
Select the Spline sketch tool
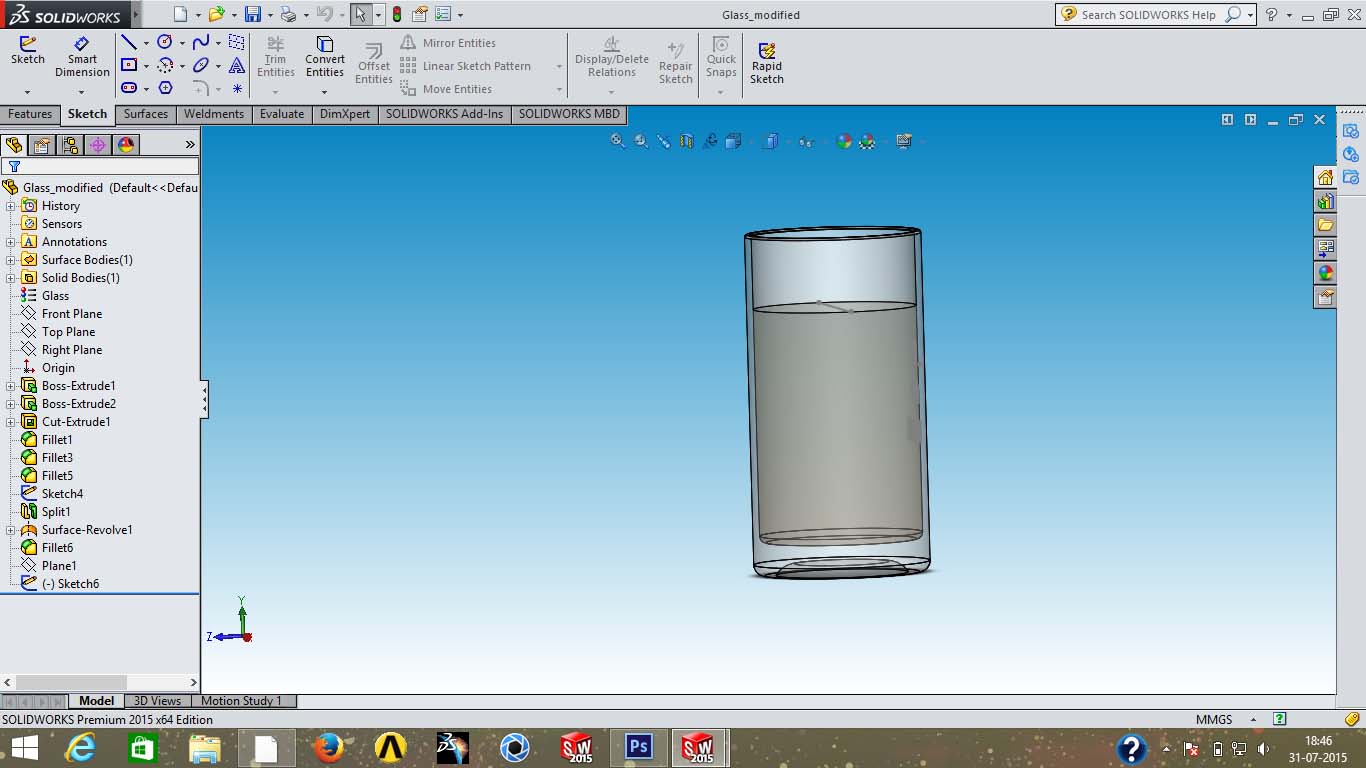click(x=201, y=42)
